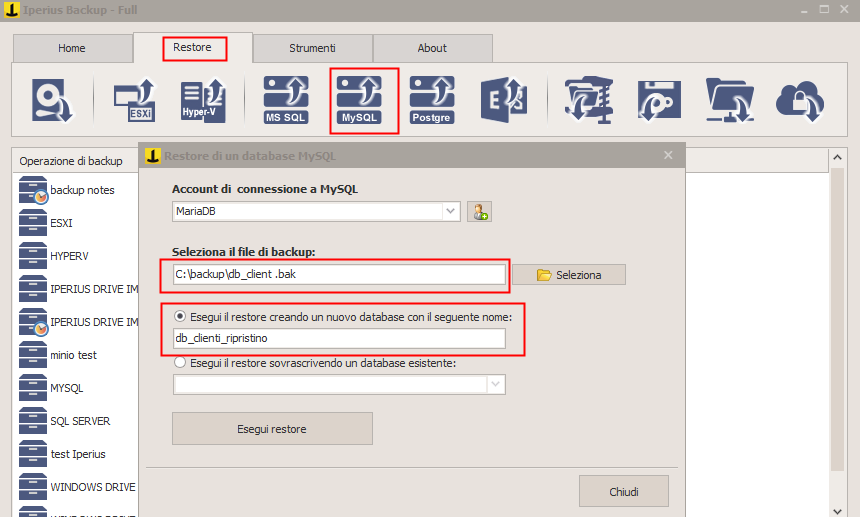Open the zip file restore tool
Viewport: 860px width, 517px height.
click(x=589, y=100)
